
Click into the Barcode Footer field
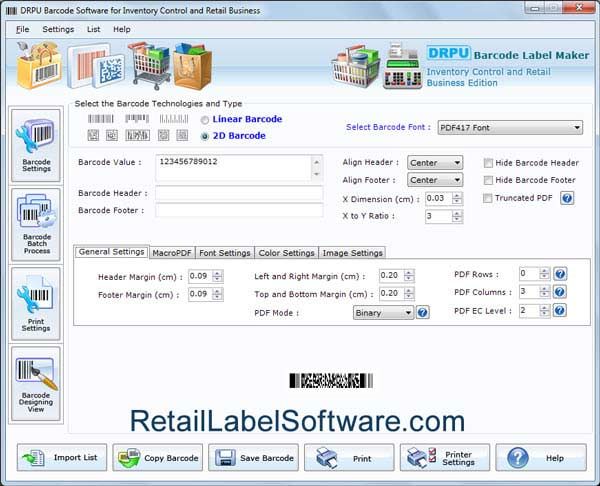[239, 210]
